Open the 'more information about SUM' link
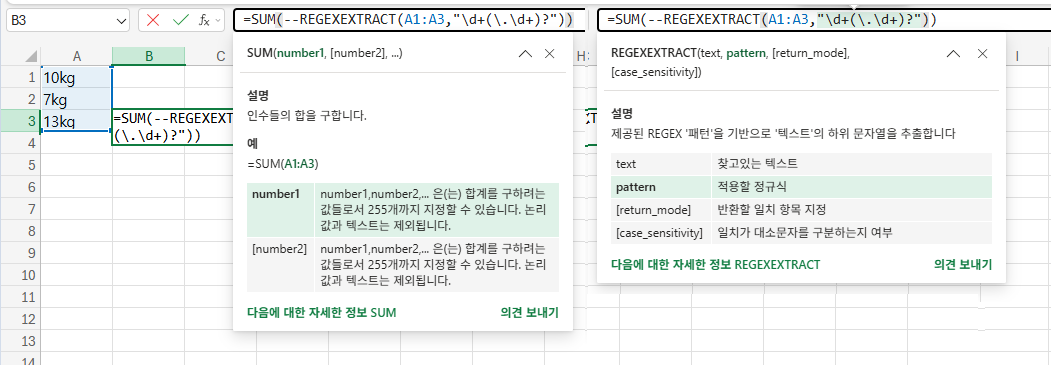 tap(322, 312)
